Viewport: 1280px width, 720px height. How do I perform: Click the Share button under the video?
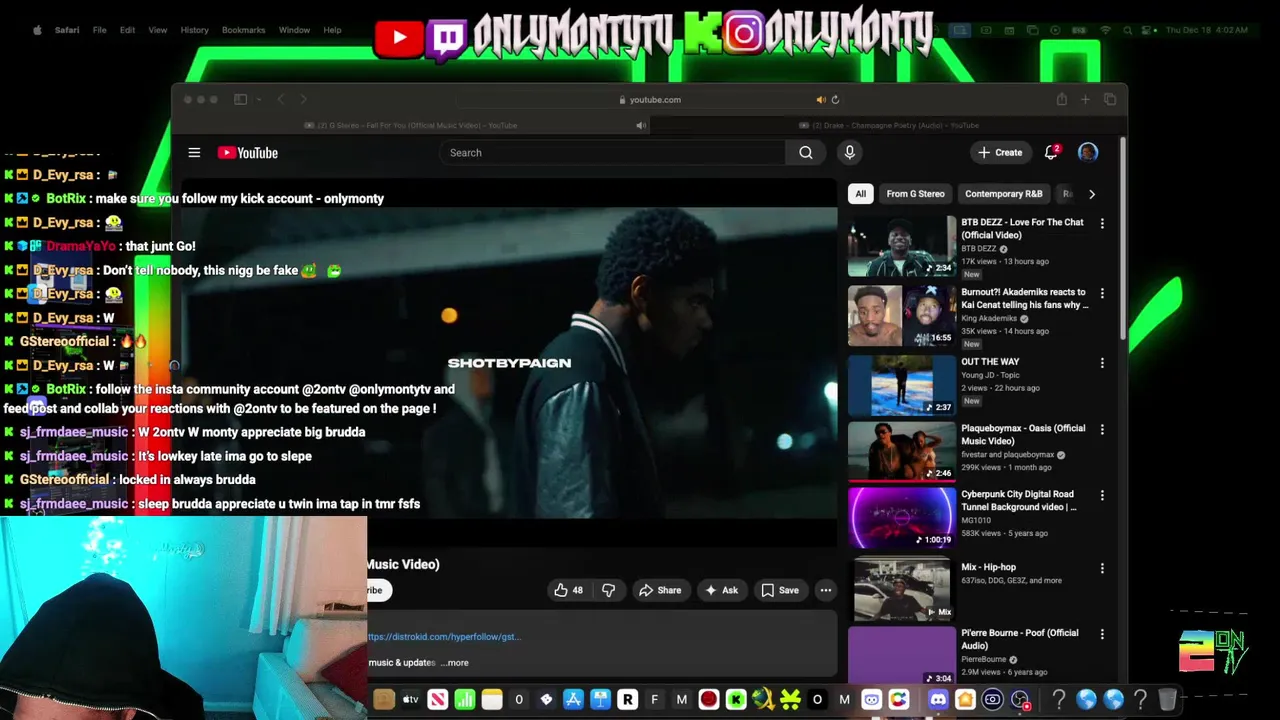coord(660,590)
